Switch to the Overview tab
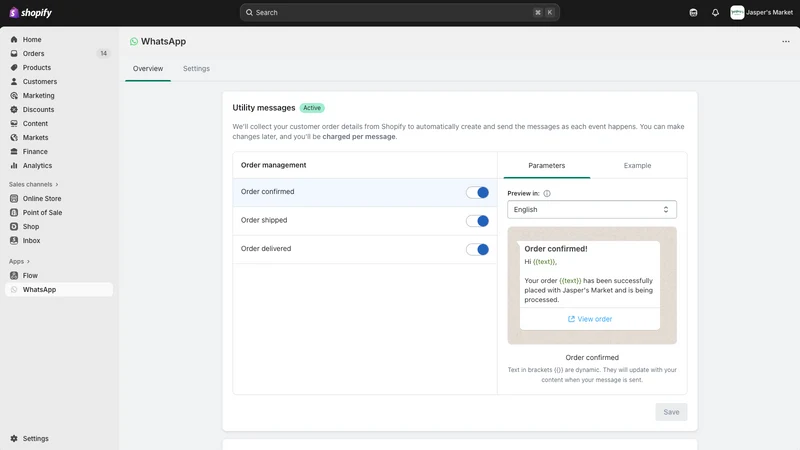This screenshot has height=450, width=800. (148, 68)
